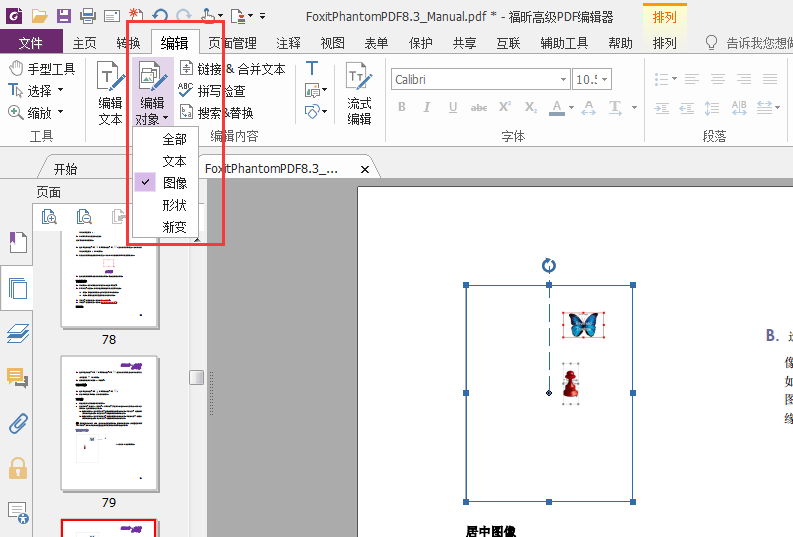The height and width of the screenshot is (537, 793).
Task: Reduce page thumbnails in the Pages panel
Action: 84,216
